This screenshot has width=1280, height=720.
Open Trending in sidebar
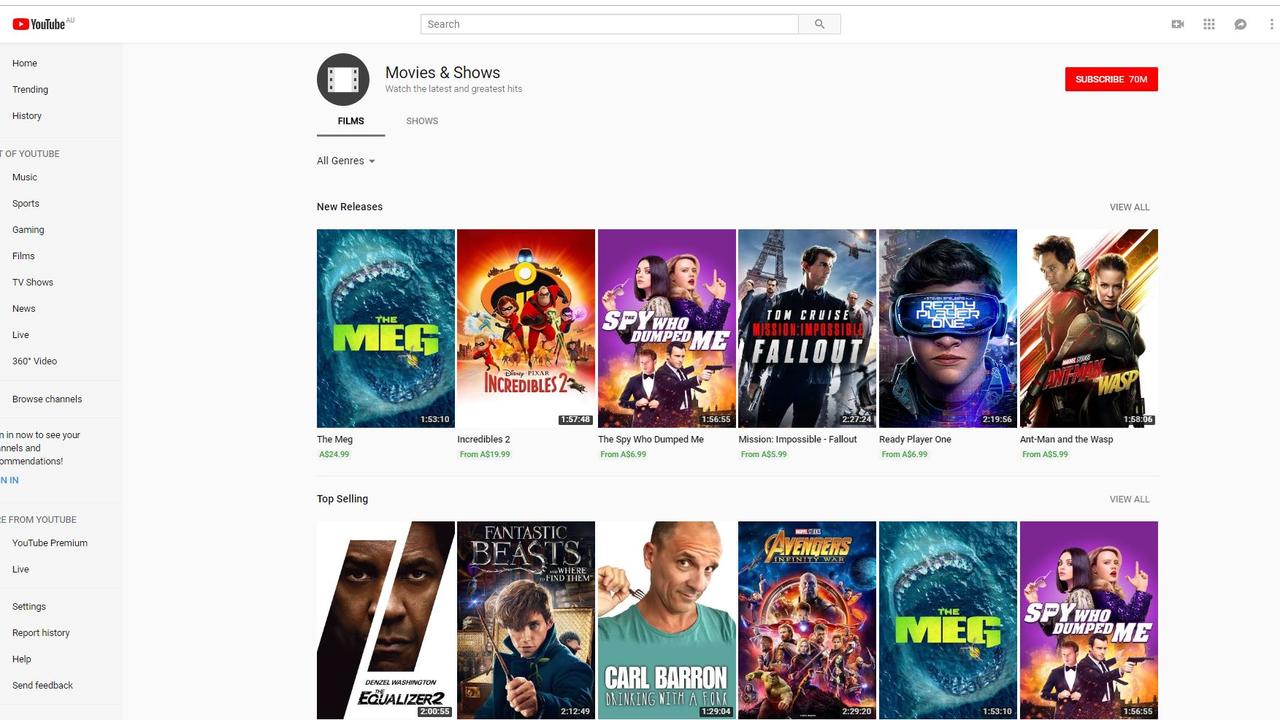coord(30,89)
